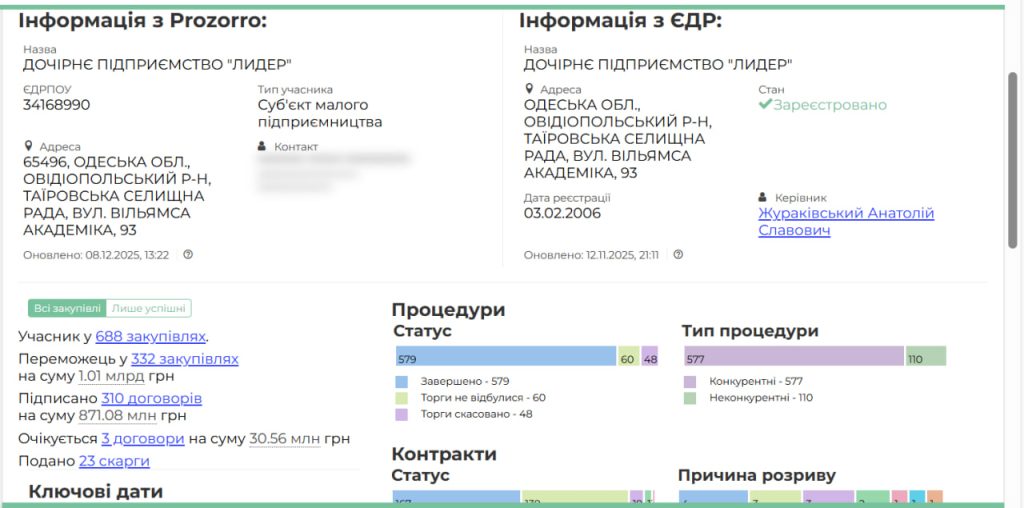The height and width of the screenshot is (508, 1024).
Task: Select the Всі закупівлі toggle
Action: coord(67,308)
